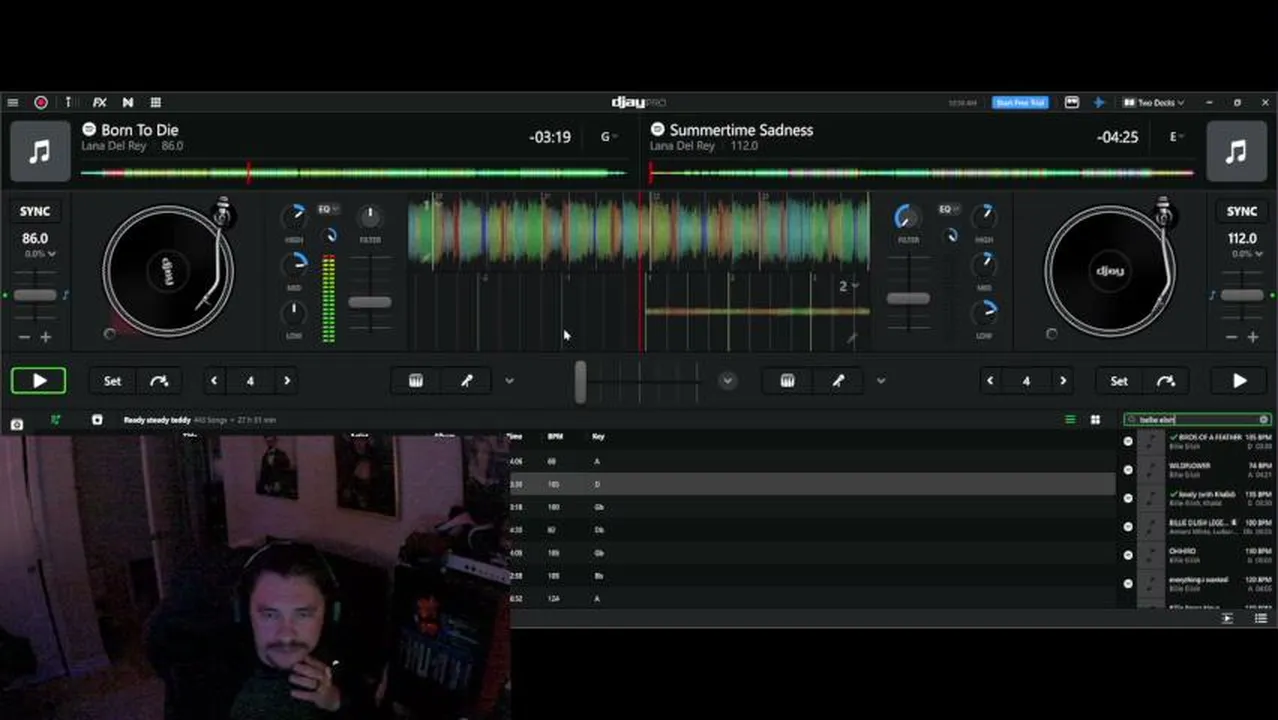Click the left deck LOW EQ knob
Image resolution: width=1278 pixels, height=720 pixels.
(294, 314)
